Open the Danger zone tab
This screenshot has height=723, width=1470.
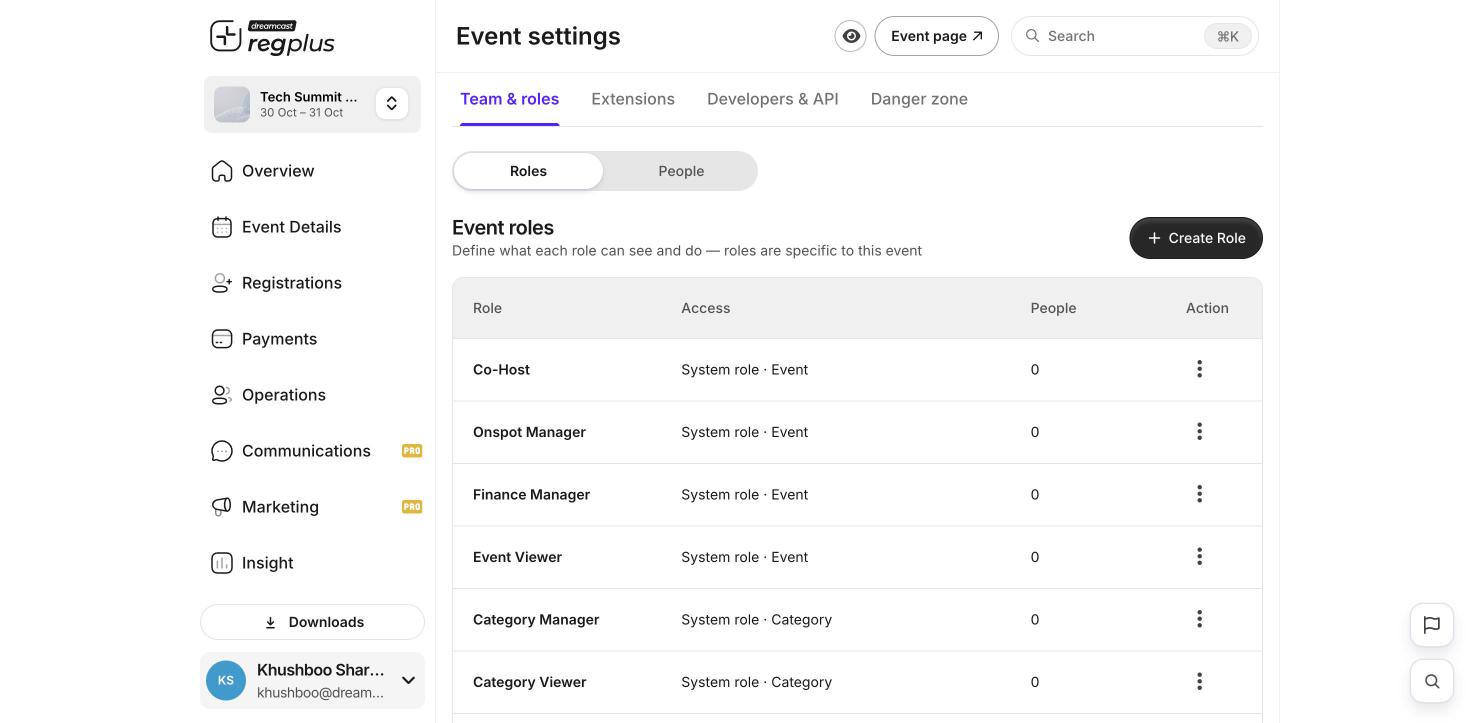pos(919,99)
